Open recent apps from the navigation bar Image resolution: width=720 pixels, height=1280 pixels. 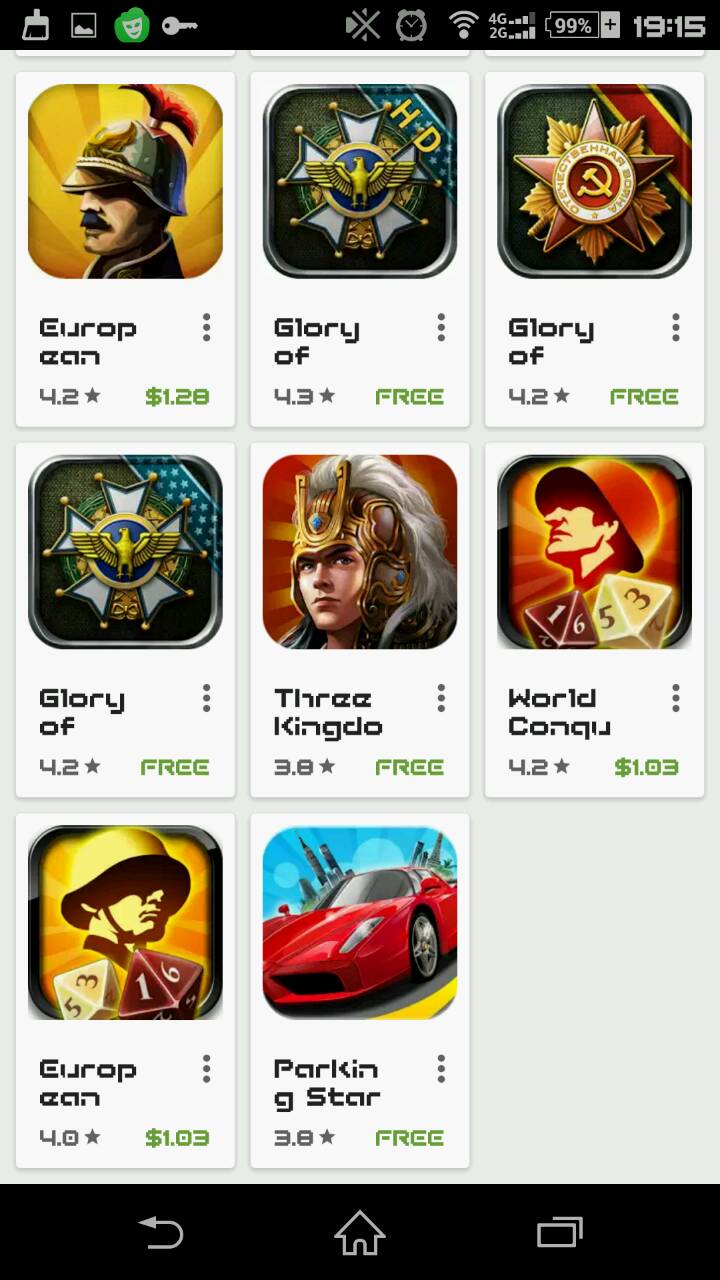pyautogui.click(x=560, y=1232)
